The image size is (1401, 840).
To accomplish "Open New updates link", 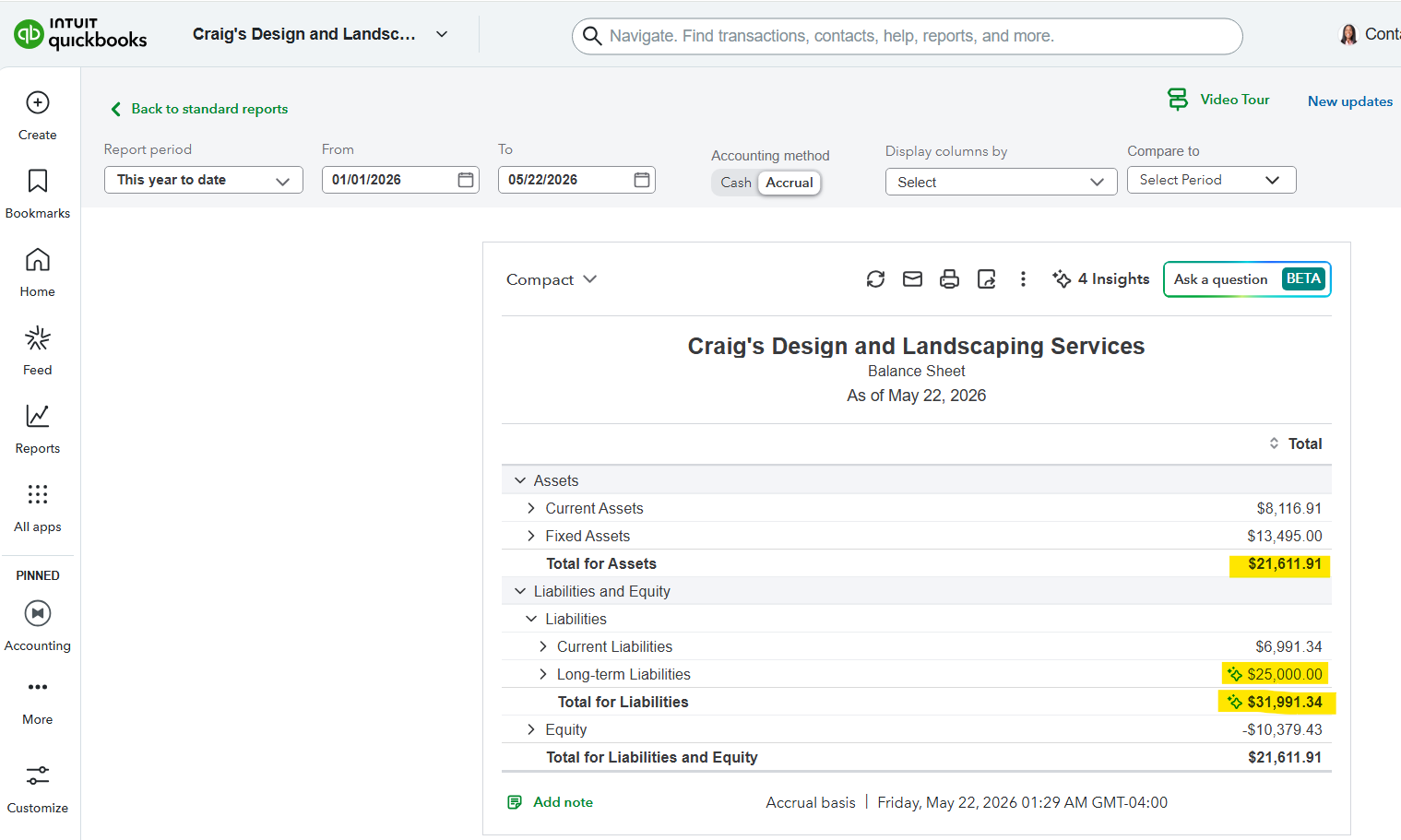I will (1350, 101).
